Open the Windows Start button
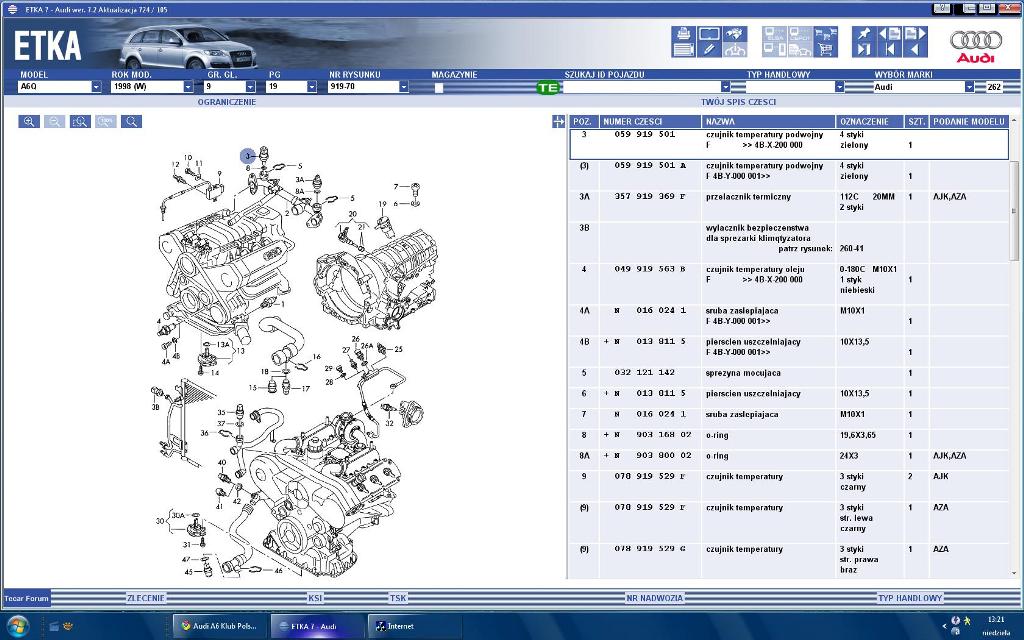1024x640 pixels. (x=18, y=626)
